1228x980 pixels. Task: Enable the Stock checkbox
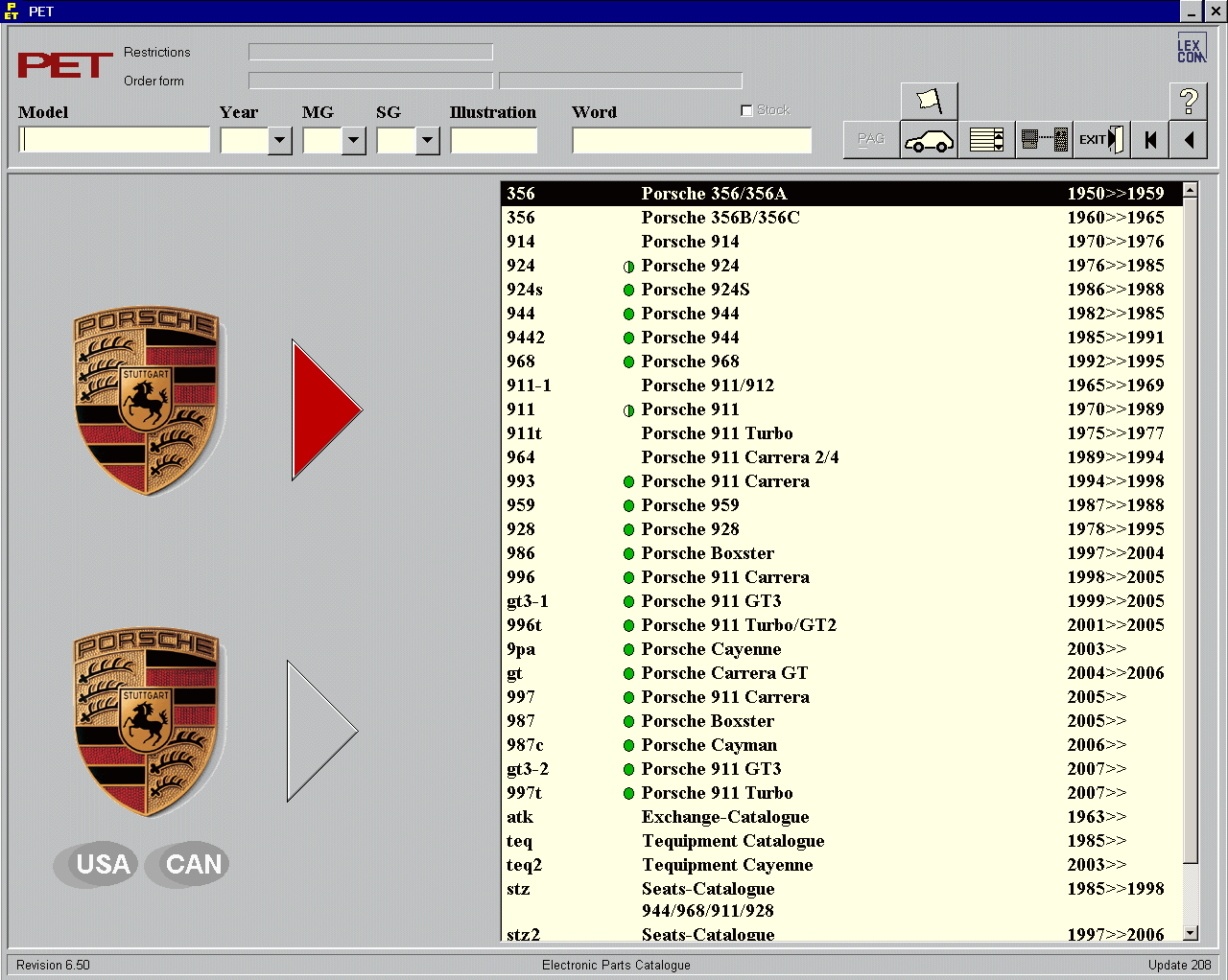point(746,110)
